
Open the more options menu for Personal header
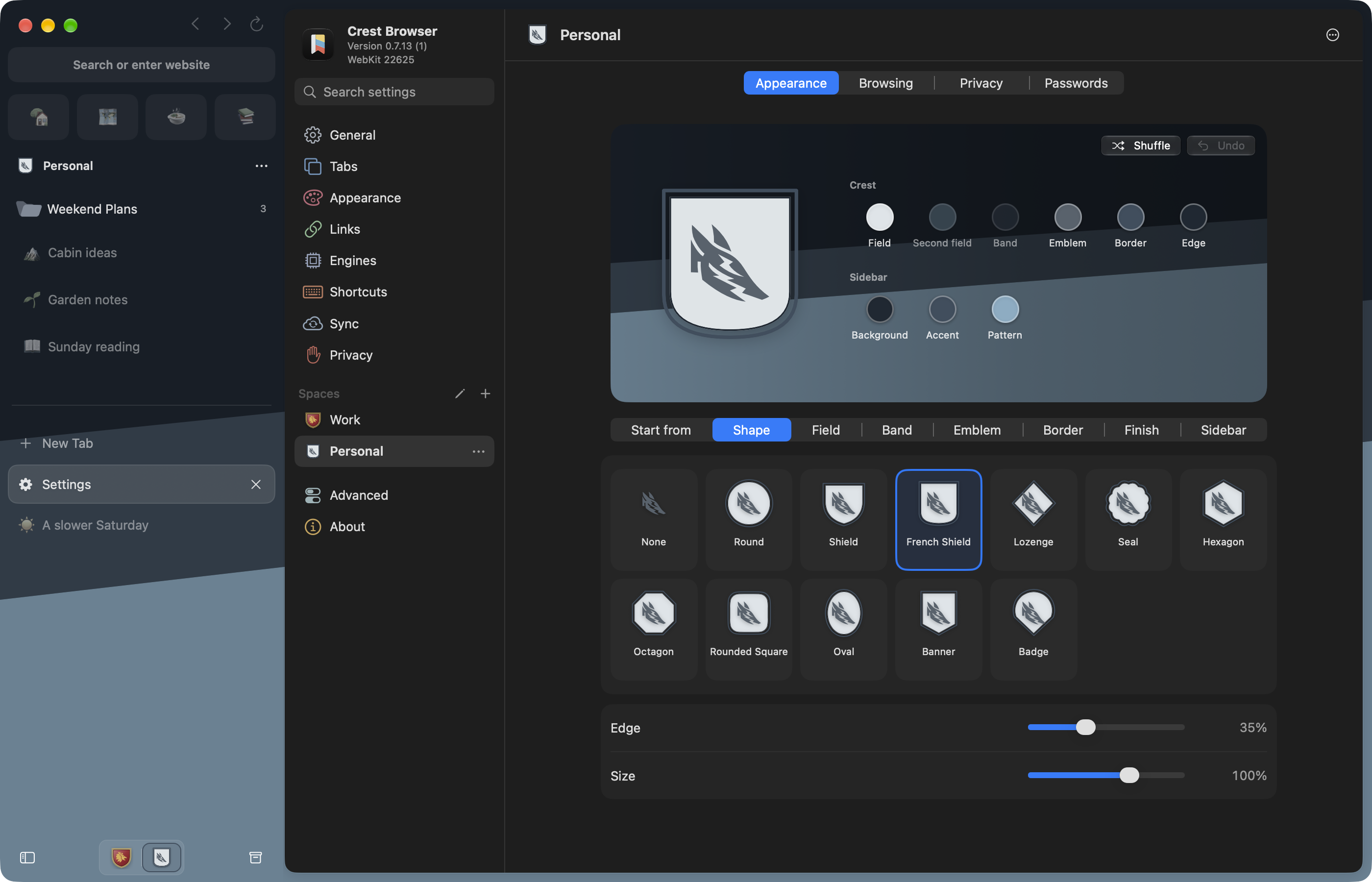[1332, 35]
